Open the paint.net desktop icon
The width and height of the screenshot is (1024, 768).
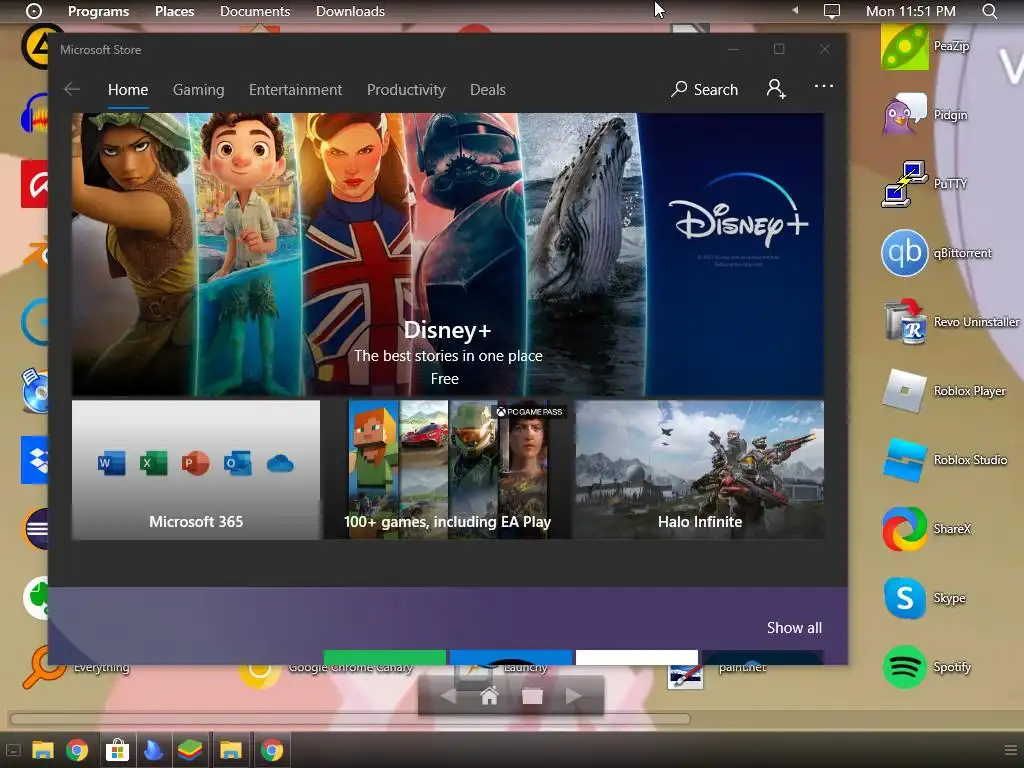(684, 676)
